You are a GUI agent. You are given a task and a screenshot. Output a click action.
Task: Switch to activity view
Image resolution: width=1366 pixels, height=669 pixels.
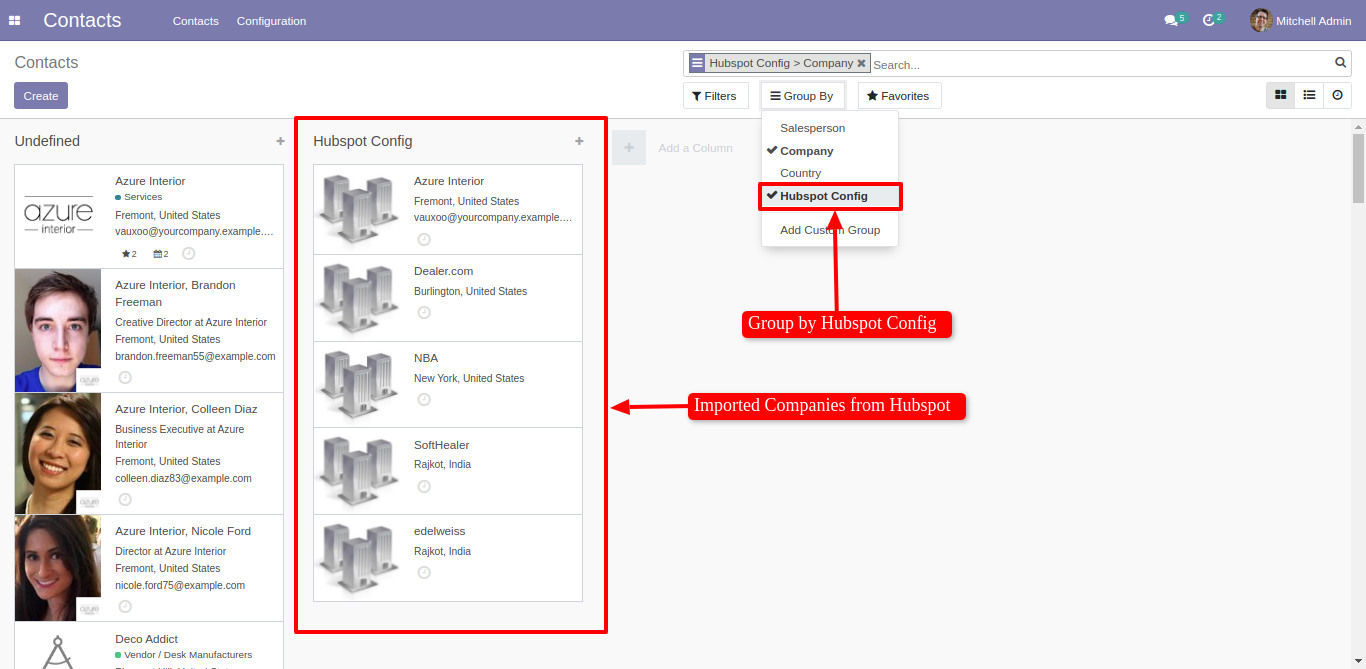coord(1337,95)
